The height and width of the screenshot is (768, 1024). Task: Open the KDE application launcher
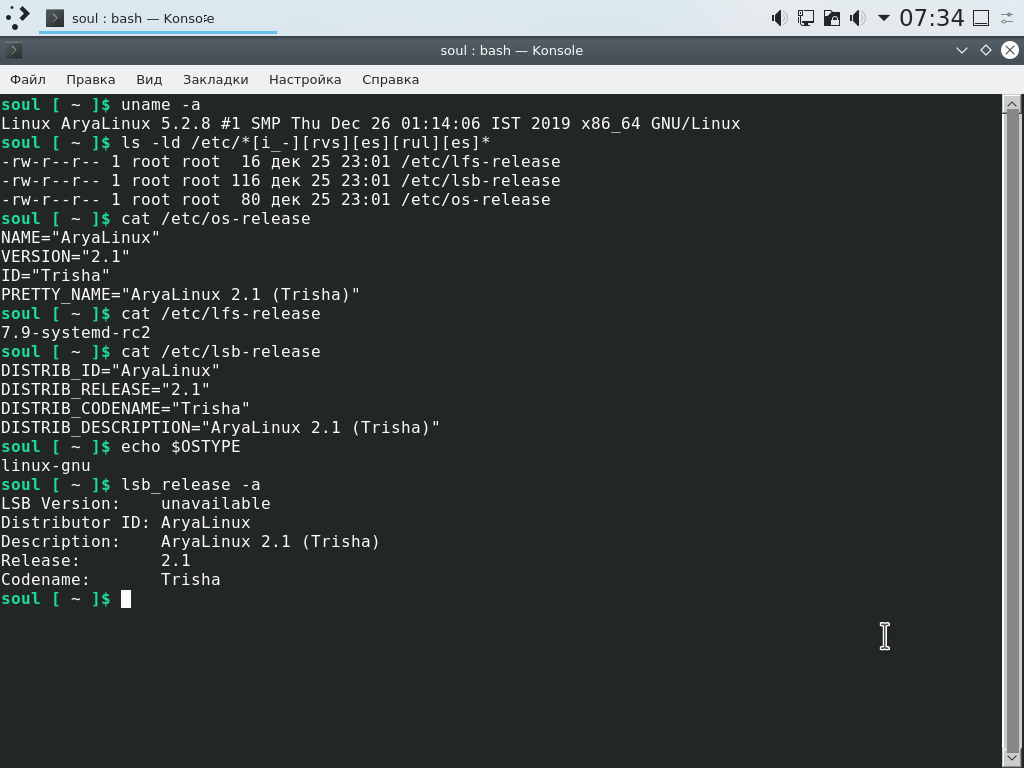(18, 18)
